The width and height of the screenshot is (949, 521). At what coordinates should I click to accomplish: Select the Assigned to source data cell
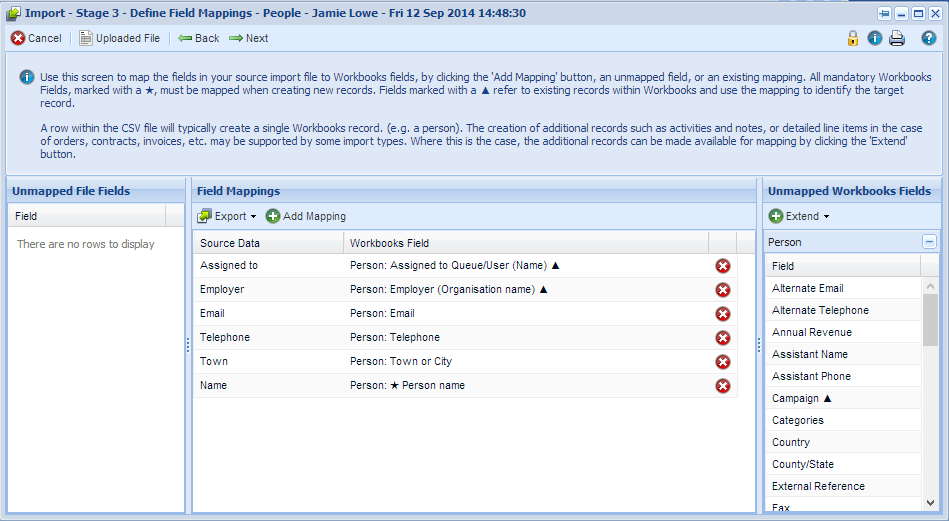pos(268,265)
